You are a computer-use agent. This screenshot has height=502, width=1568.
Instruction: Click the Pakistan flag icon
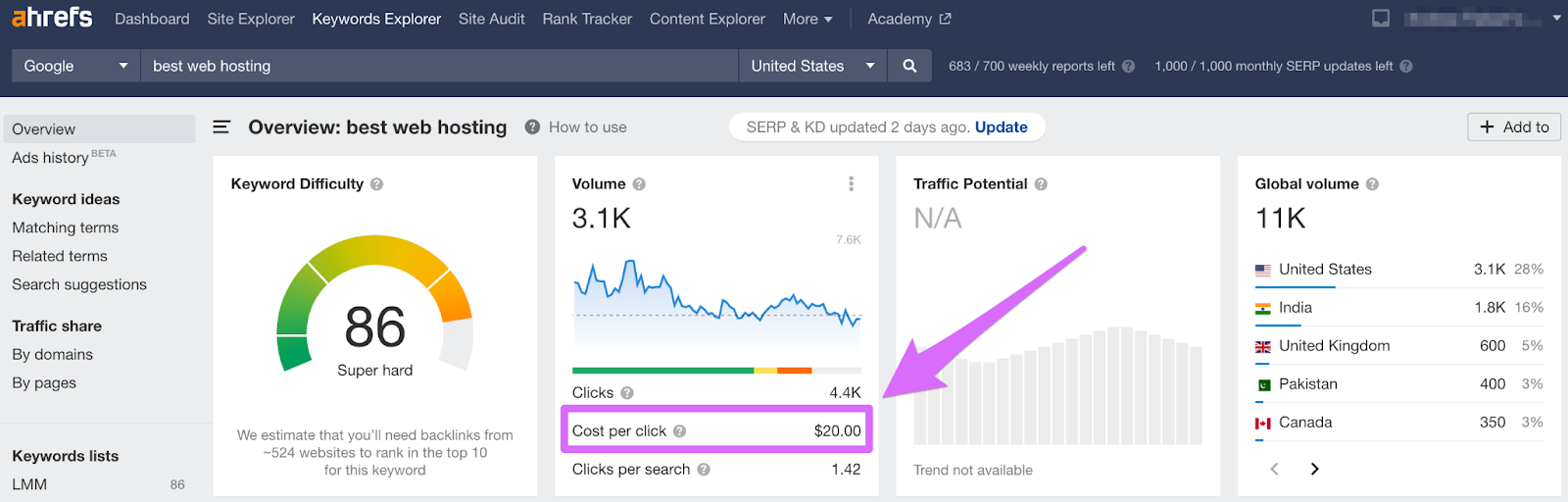coord(1262,384)
